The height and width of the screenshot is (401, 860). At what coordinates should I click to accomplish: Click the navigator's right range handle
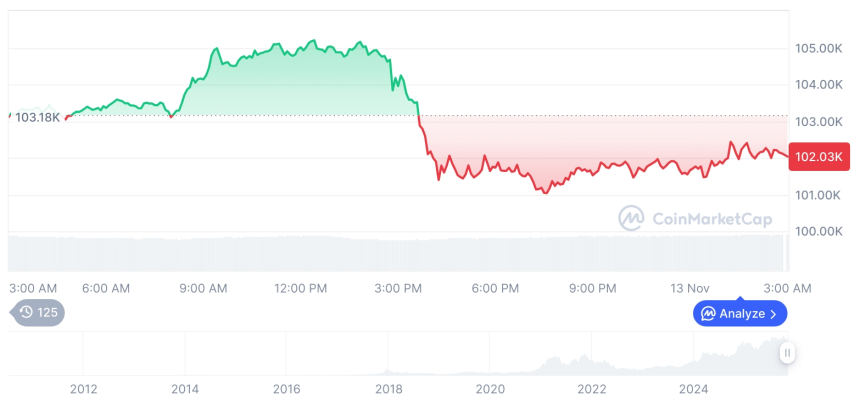788,352
